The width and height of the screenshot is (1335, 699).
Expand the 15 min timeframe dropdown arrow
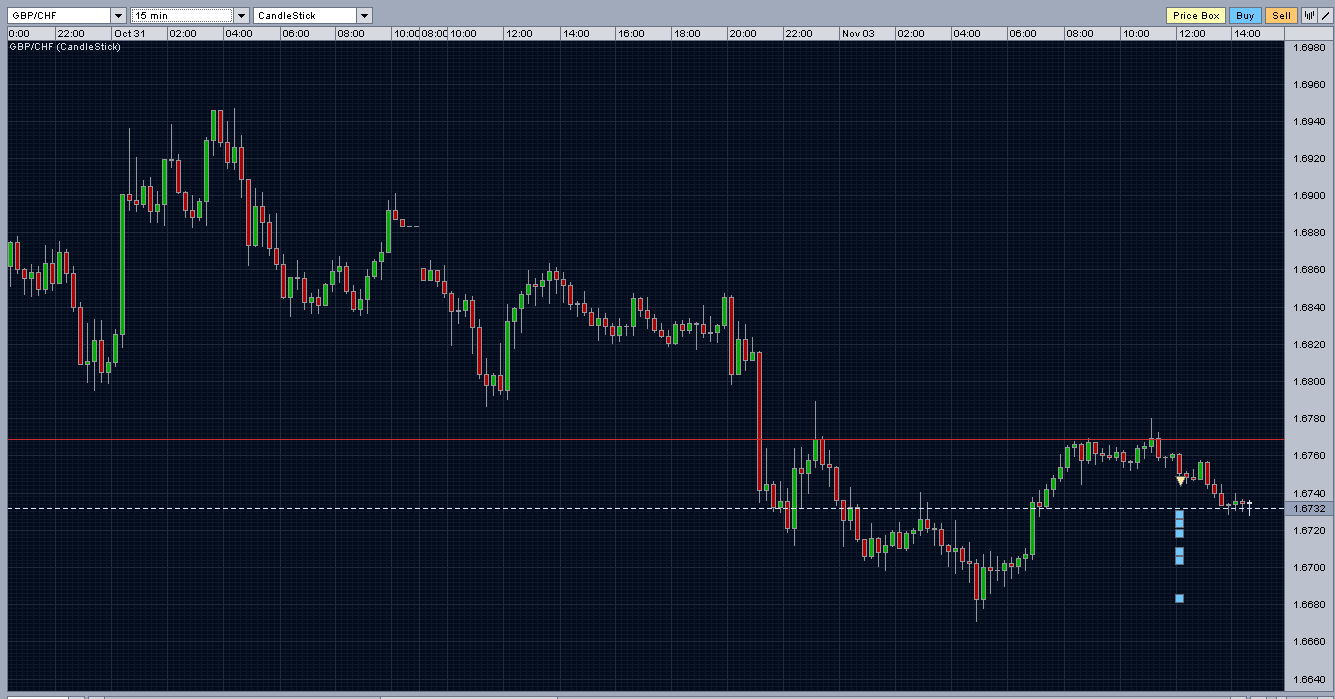[x=241, y=16]
